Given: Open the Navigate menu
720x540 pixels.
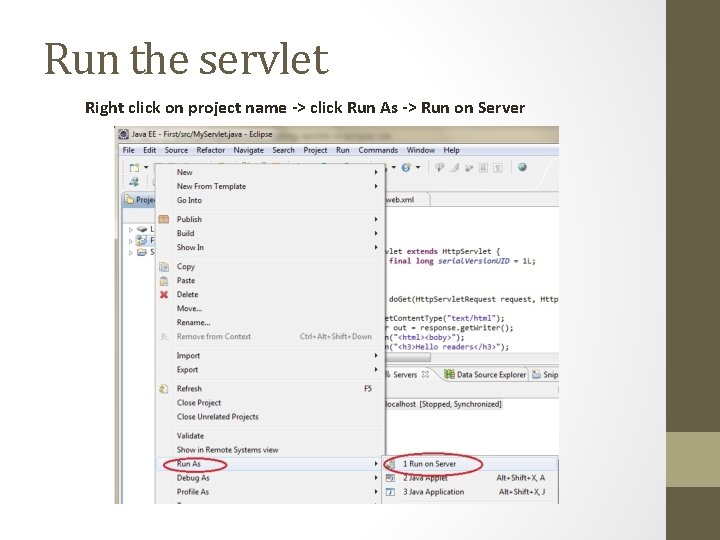Looking at the screenshot, I should 248,150.
